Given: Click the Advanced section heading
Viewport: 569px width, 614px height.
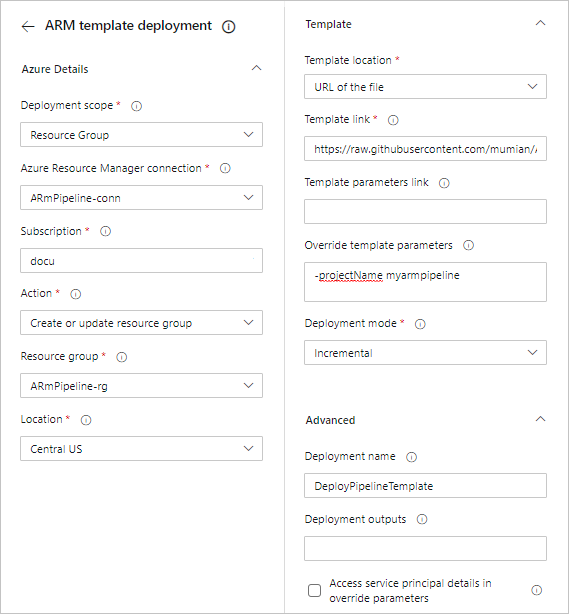Looking at the screenshot, I should point(330,420).
